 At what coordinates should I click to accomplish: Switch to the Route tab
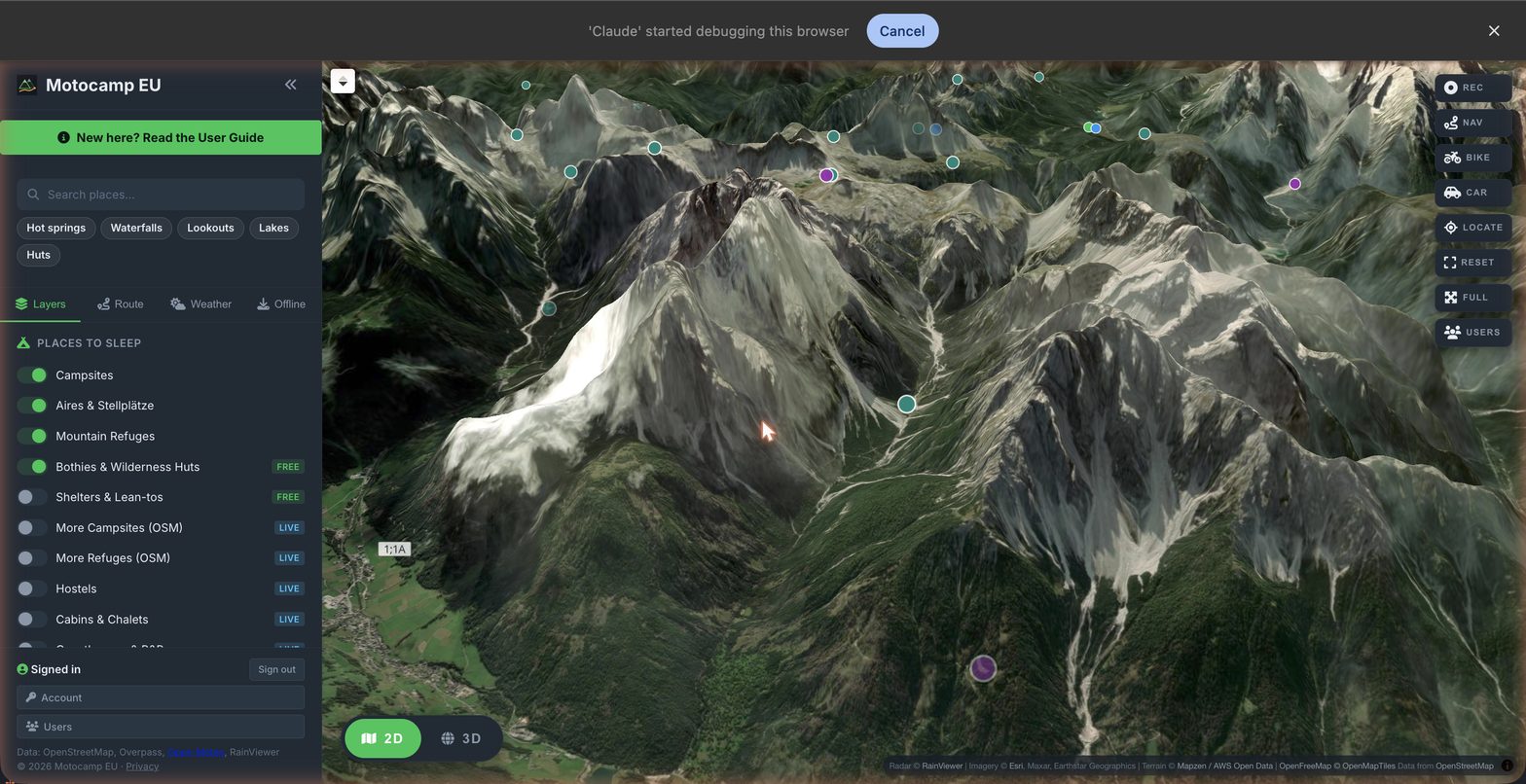tap(121, 304)
